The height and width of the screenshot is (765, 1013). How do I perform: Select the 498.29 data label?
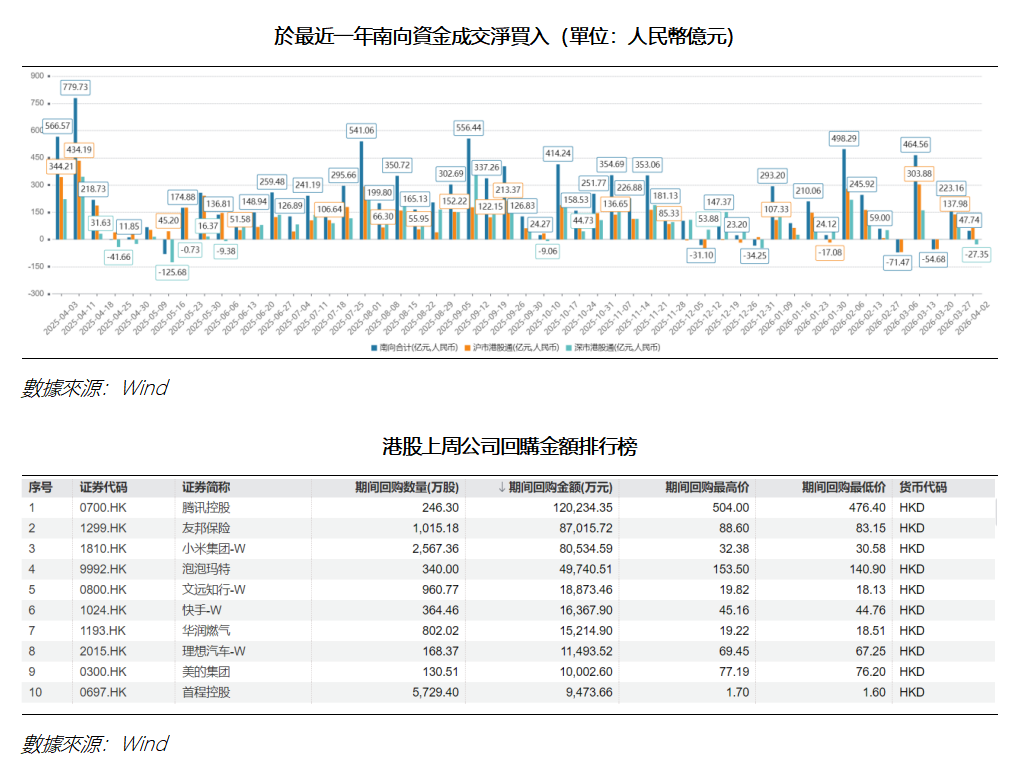click(x=843, y=139)
